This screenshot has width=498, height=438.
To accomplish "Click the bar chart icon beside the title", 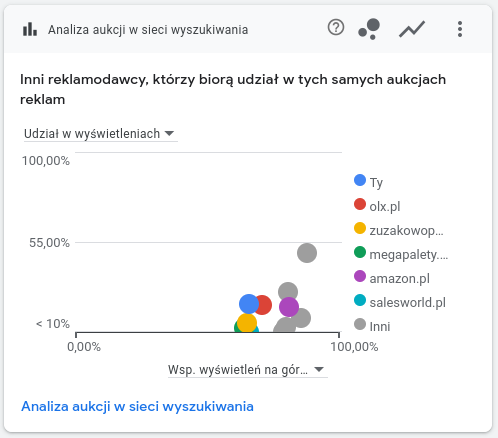I will click(30, 29).
